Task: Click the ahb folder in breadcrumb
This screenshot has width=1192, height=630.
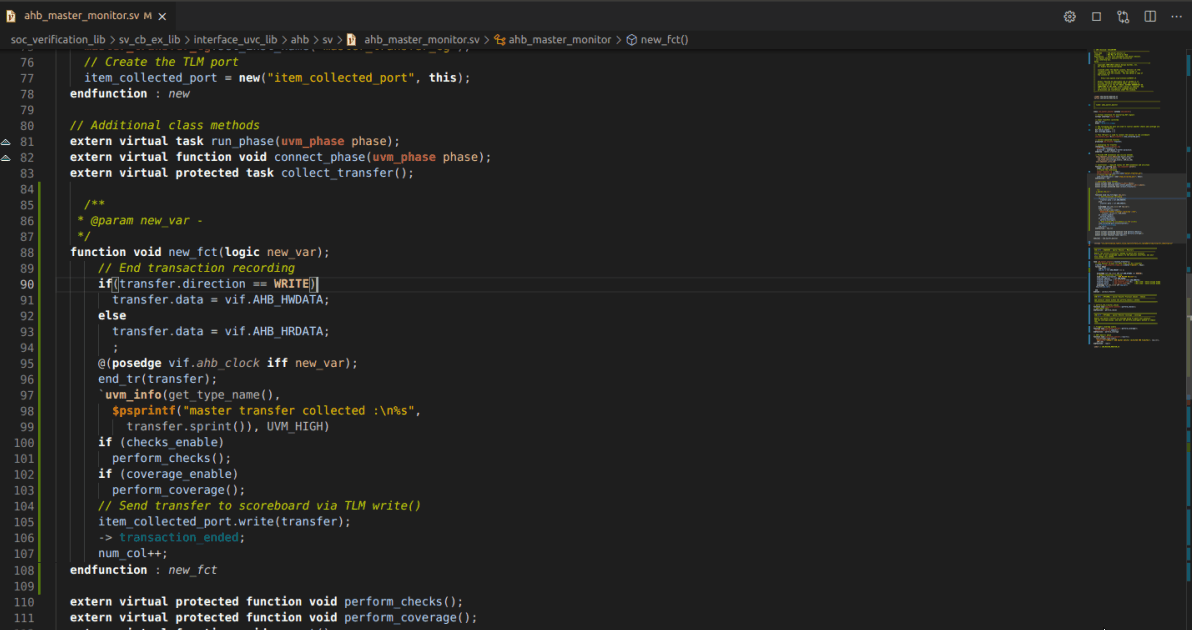Action: [300, 40]
